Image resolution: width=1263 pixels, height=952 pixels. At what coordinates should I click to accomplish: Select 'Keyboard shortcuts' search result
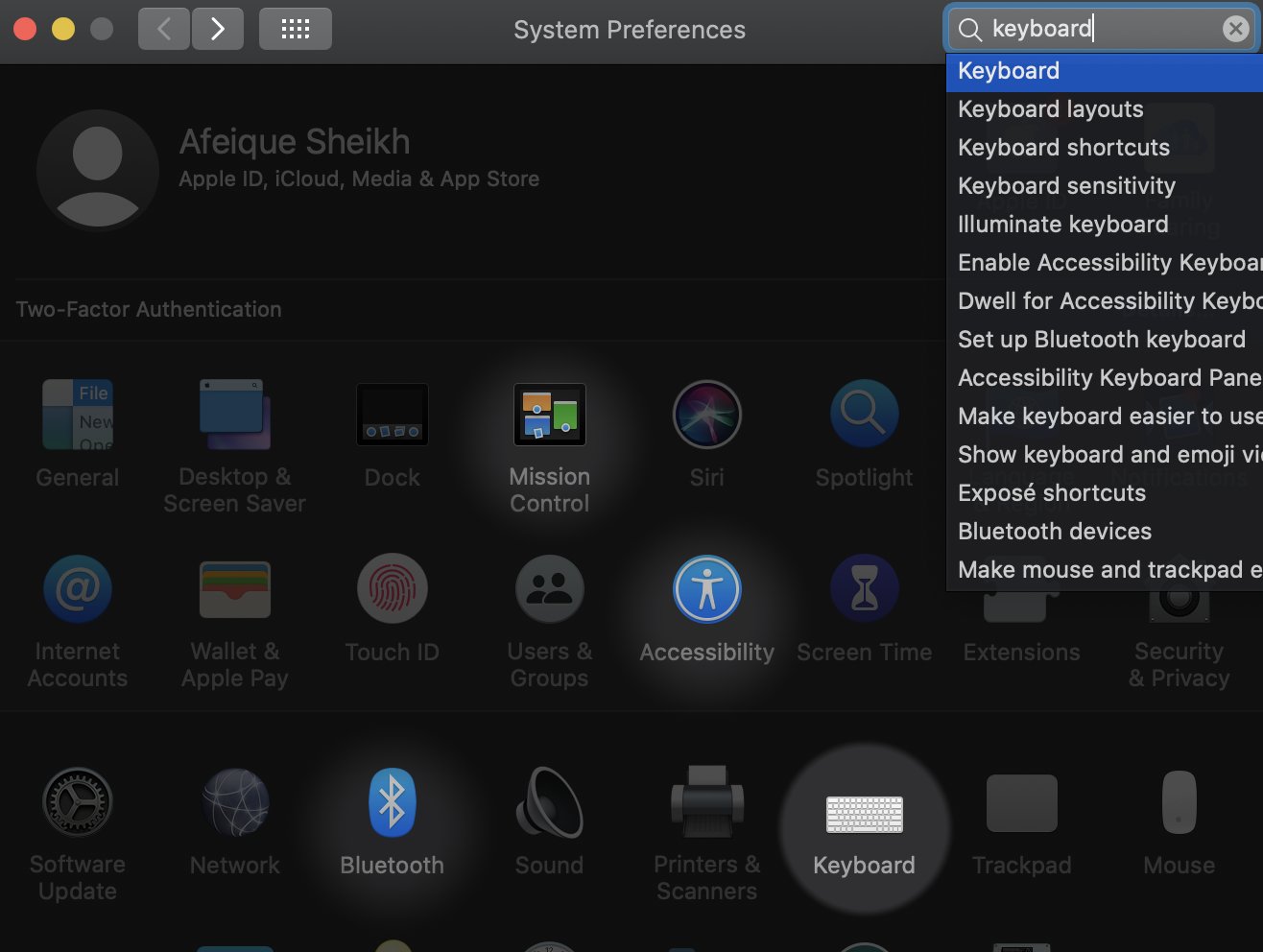click(x=1105, y=148)
